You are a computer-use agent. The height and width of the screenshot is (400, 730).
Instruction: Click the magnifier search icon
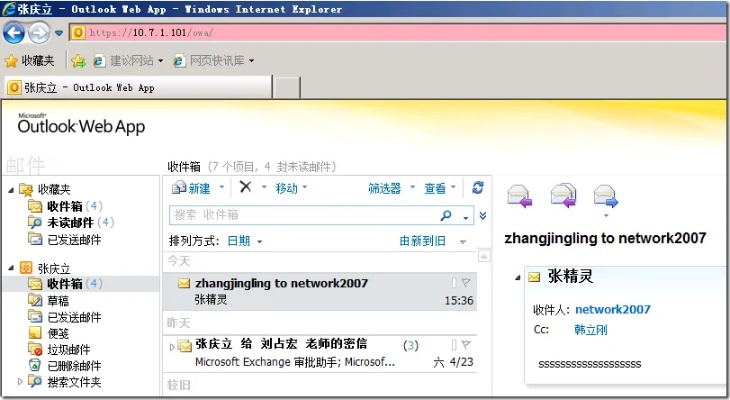point(446,215)
